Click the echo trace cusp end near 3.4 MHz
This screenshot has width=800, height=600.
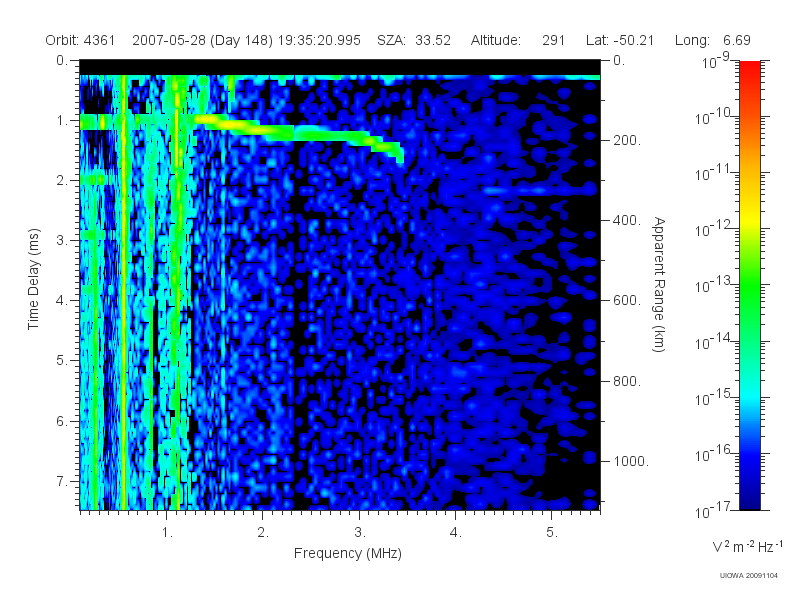coord(399,153)
